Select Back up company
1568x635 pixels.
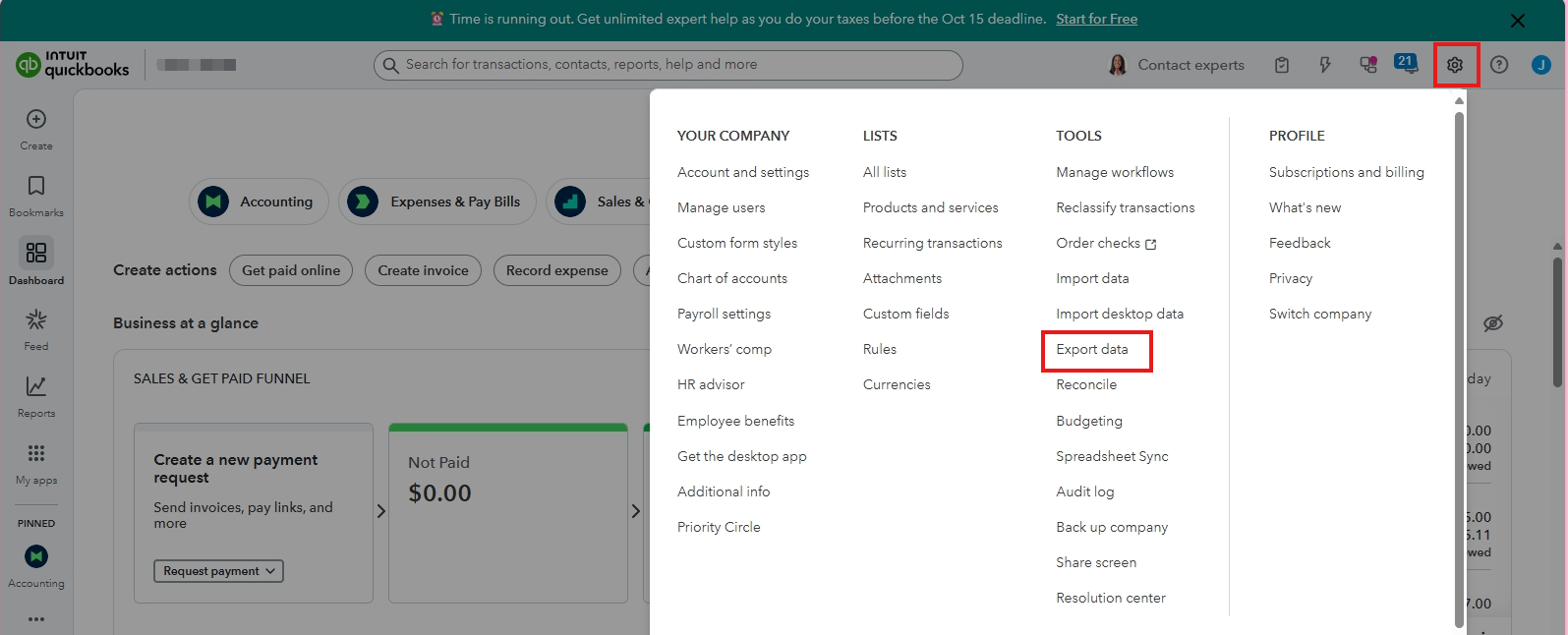point(1112,527)
